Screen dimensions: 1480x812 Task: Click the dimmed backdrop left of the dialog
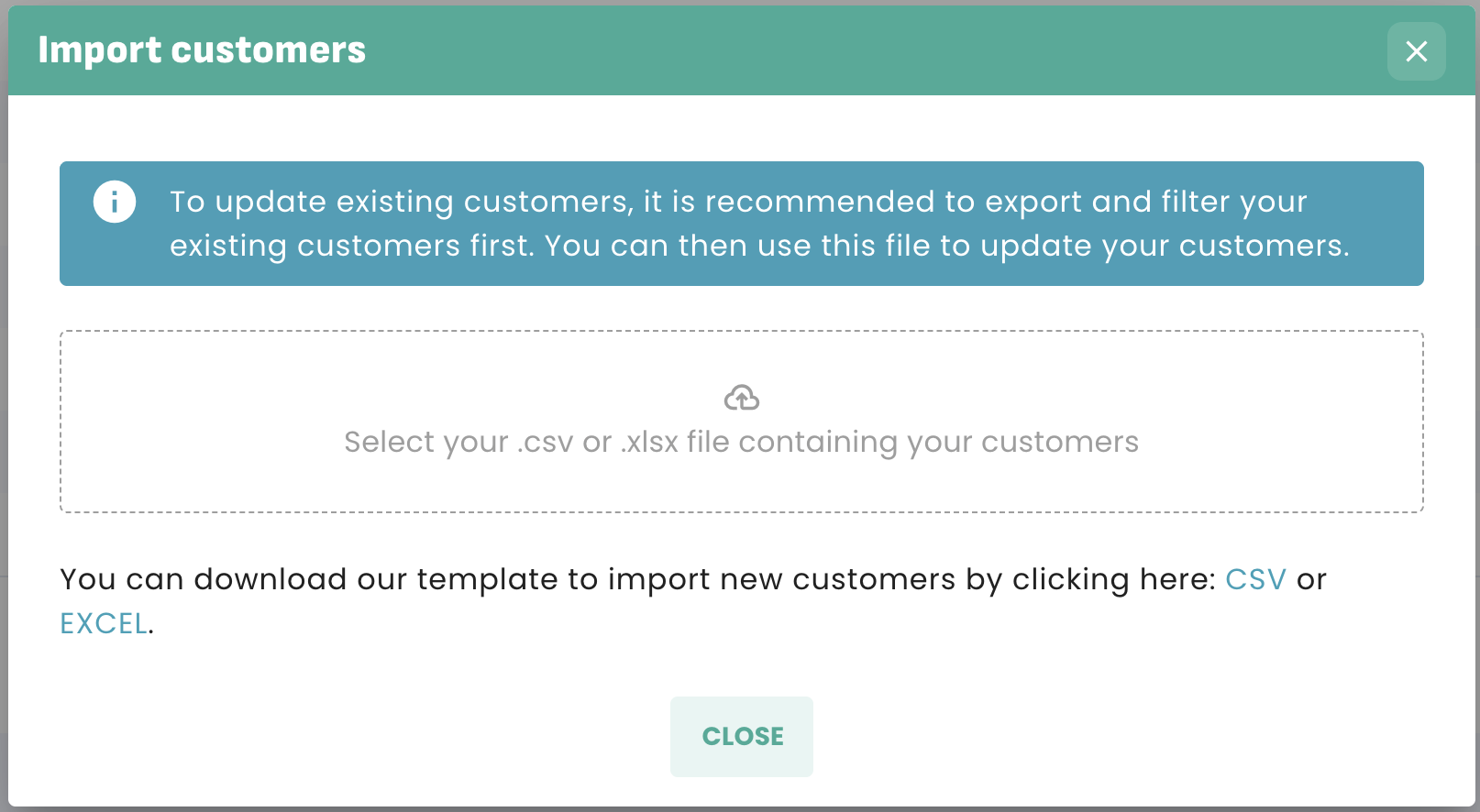(4, 412)
